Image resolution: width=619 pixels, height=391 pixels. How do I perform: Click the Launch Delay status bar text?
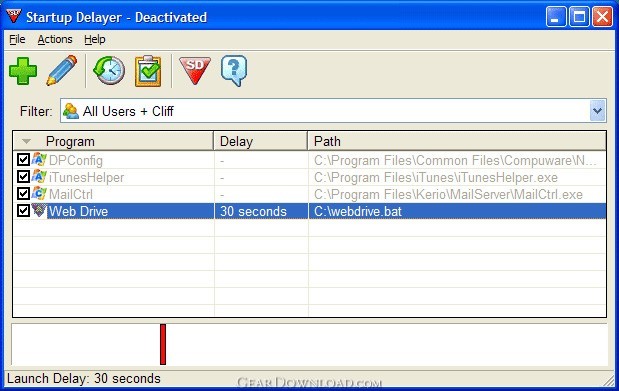[84, 378]
